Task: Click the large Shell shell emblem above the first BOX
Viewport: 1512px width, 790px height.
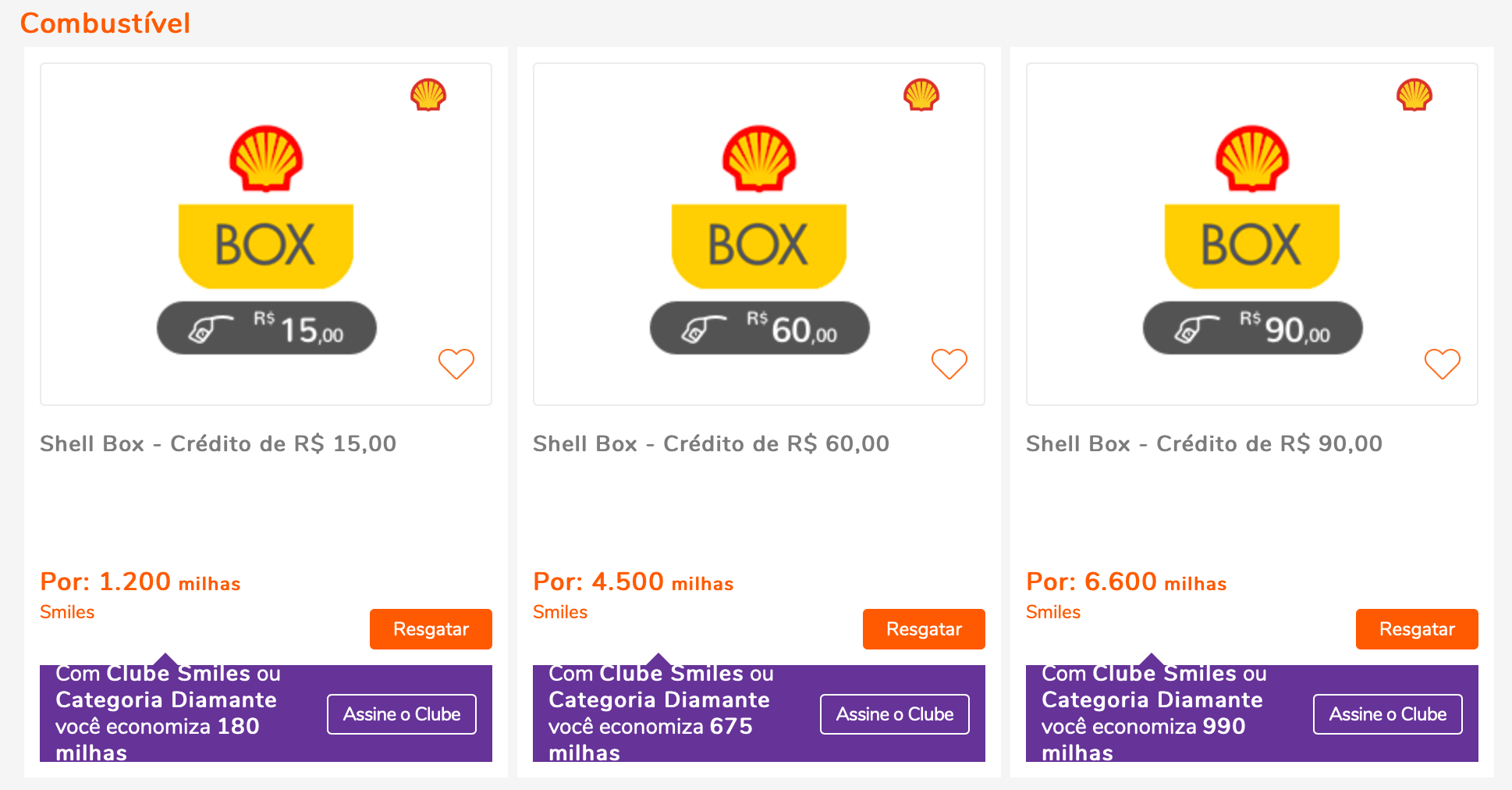Action: pyautogui.click(x=266, y=158)
